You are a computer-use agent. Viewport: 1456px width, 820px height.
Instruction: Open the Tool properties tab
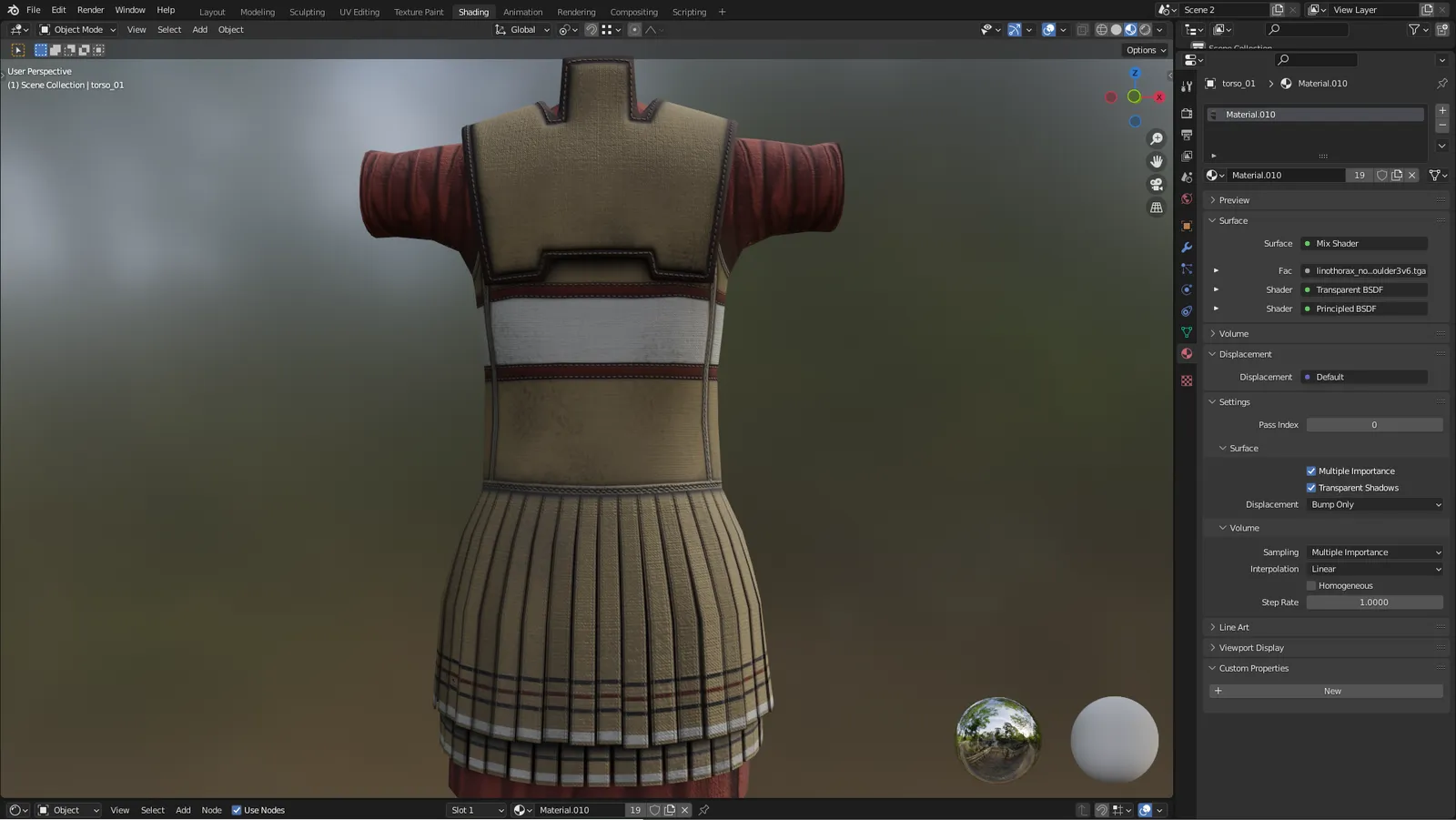point(1187,86)
